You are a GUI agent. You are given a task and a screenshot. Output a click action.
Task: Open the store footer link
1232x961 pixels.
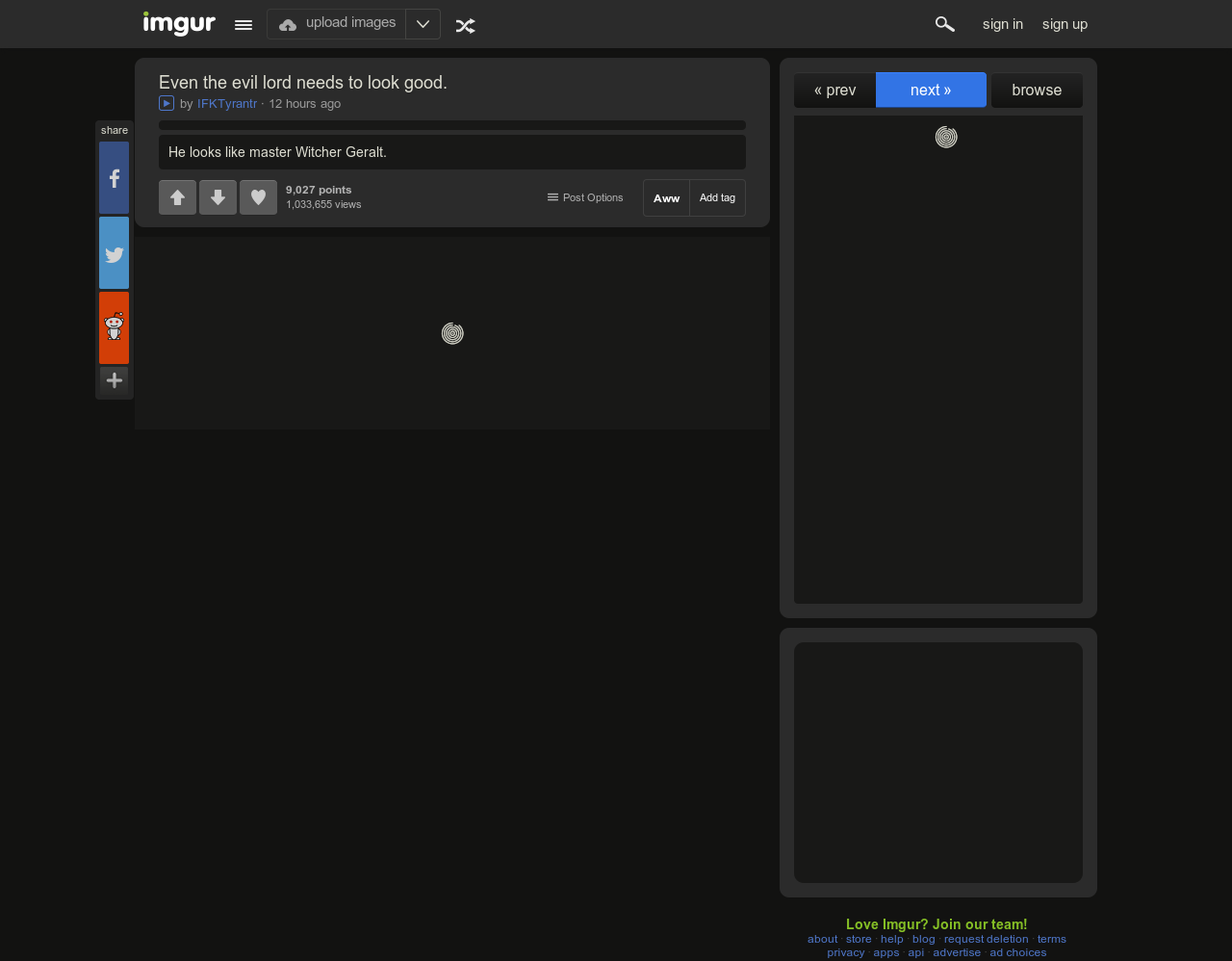(x=859, y=939)
